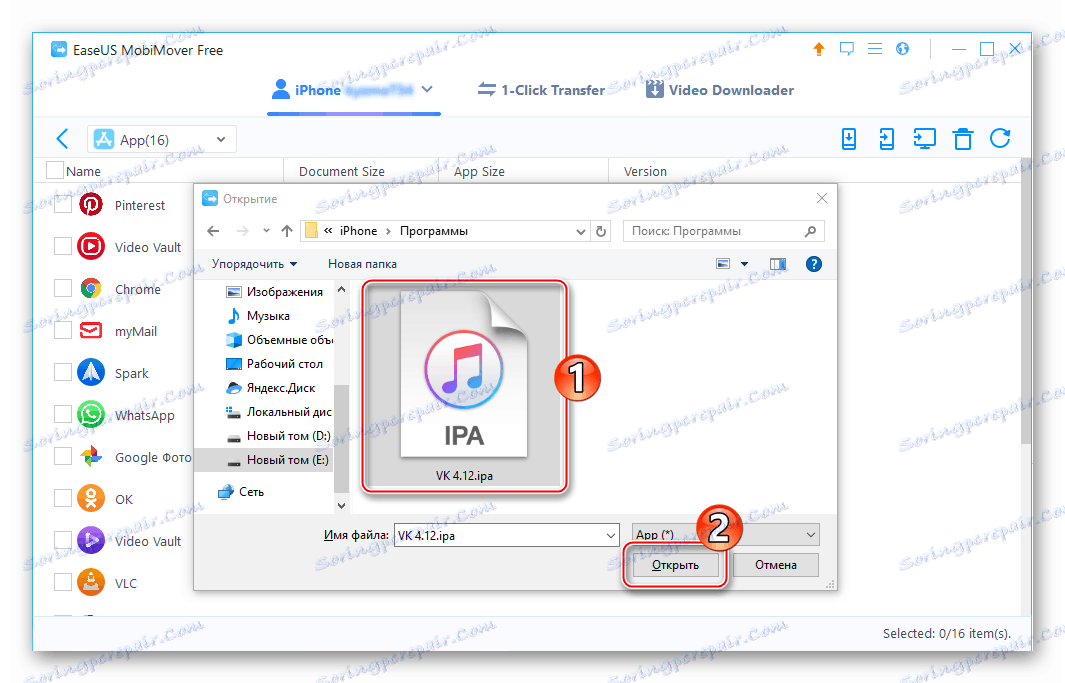Screen dimensions: 1065x683
Task: Select Изображения in the navigation tree
Action: coord(274,291)
